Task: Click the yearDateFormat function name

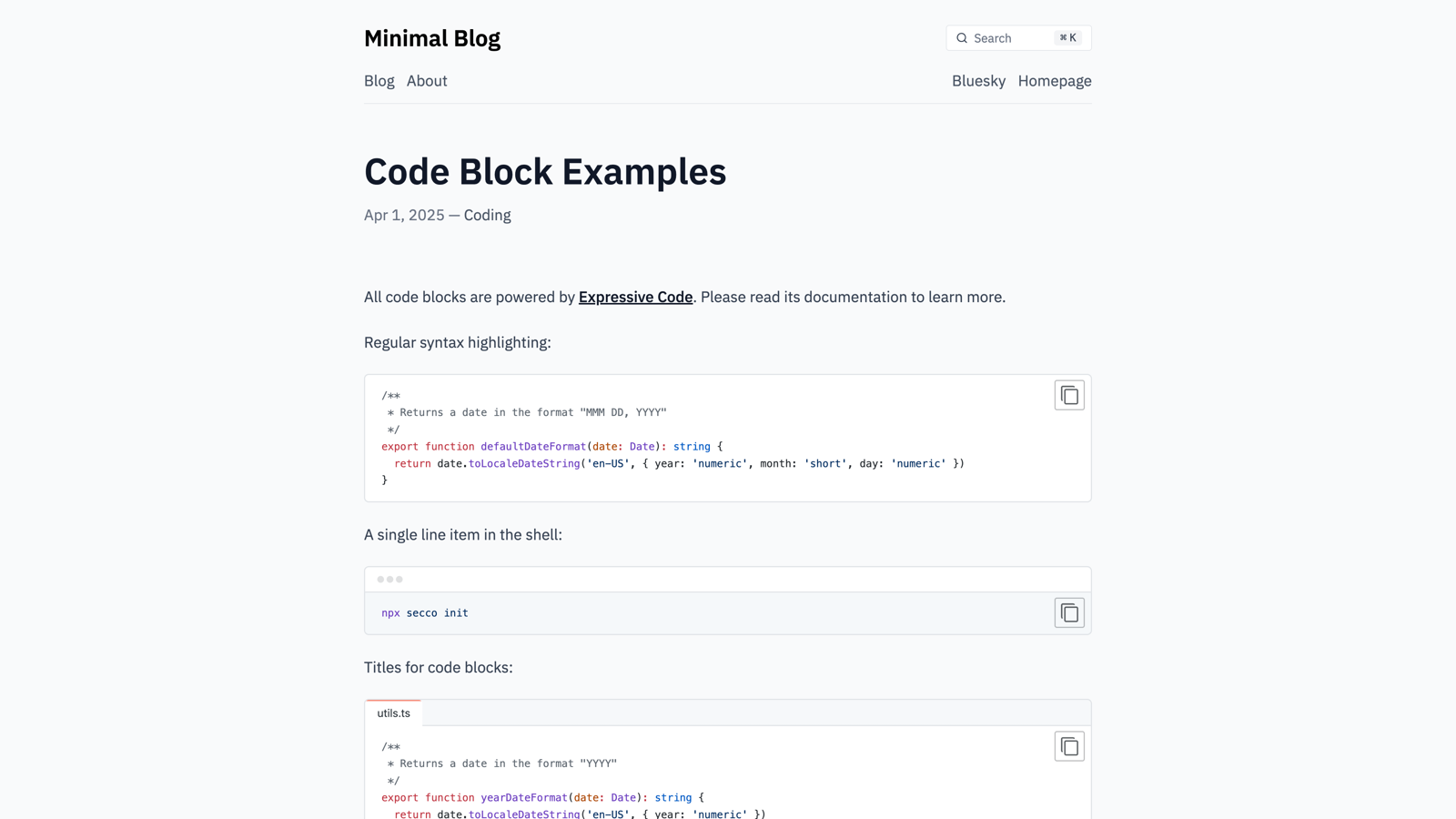Action: [x=524, y=798]
